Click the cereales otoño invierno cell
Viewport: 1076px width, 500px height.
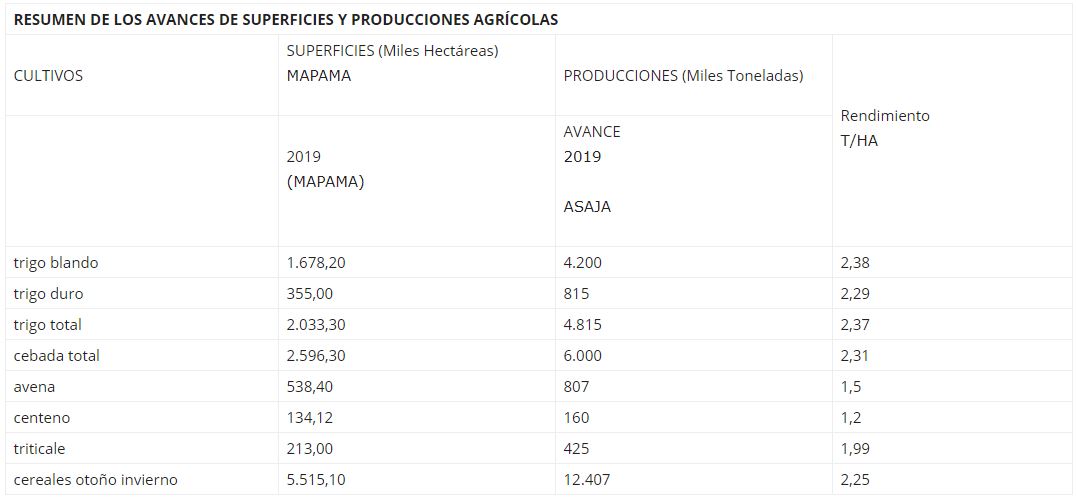point(96,480)
